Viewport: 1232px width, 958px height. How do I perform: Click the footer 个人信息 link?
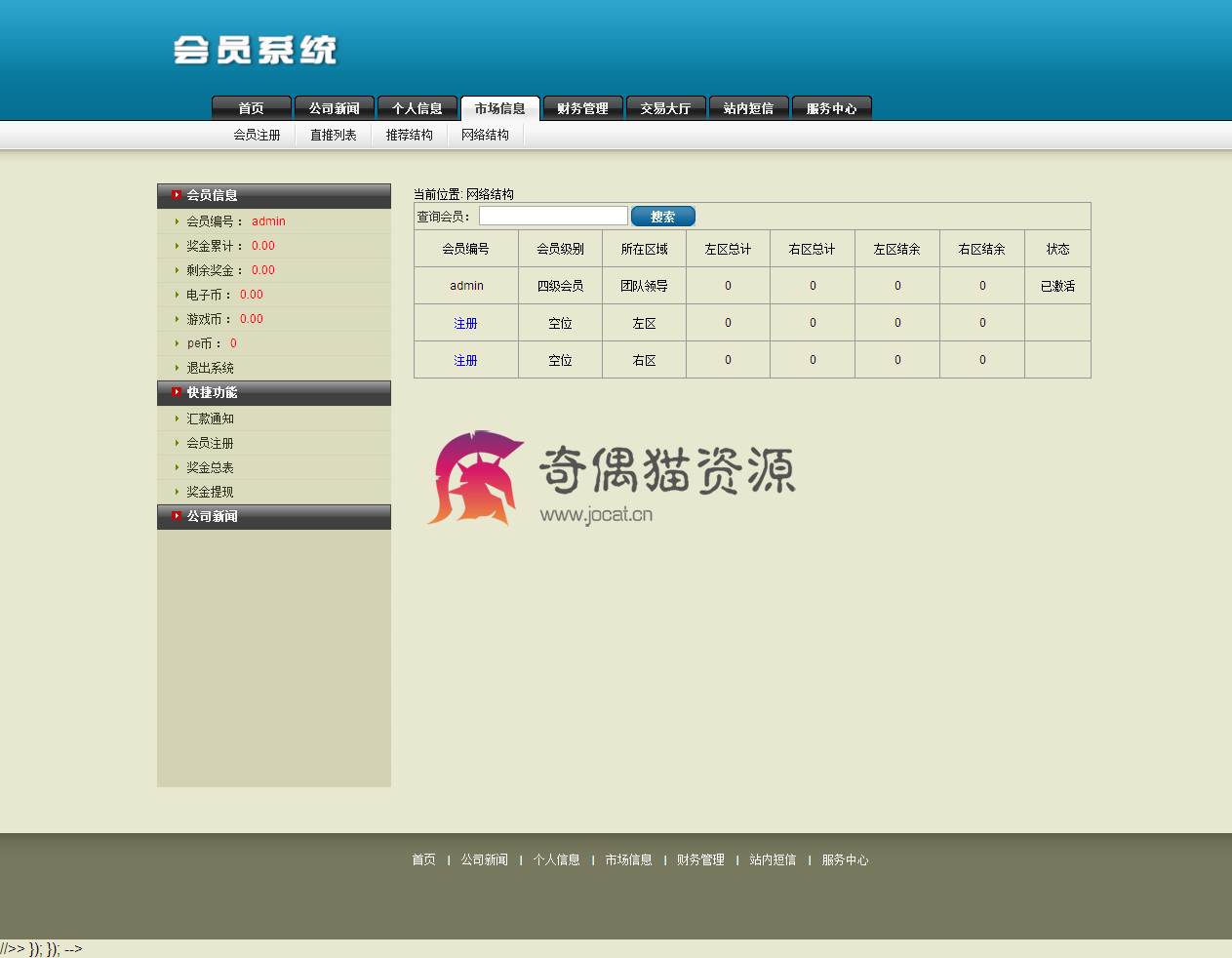[x=557, y=859]
